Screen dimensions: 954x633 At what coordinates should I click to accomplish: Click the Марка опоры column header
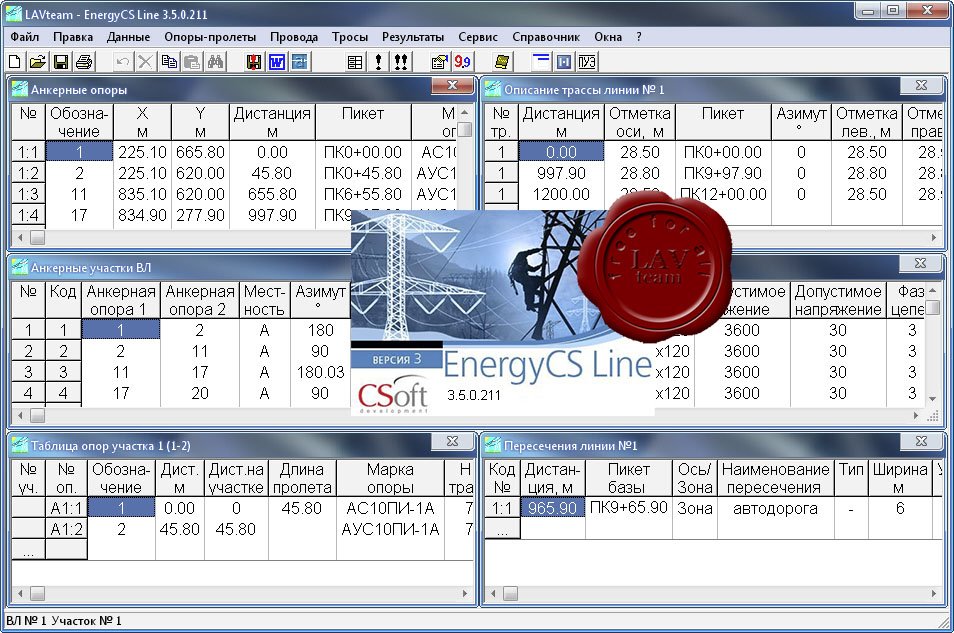tap(390, 478)
